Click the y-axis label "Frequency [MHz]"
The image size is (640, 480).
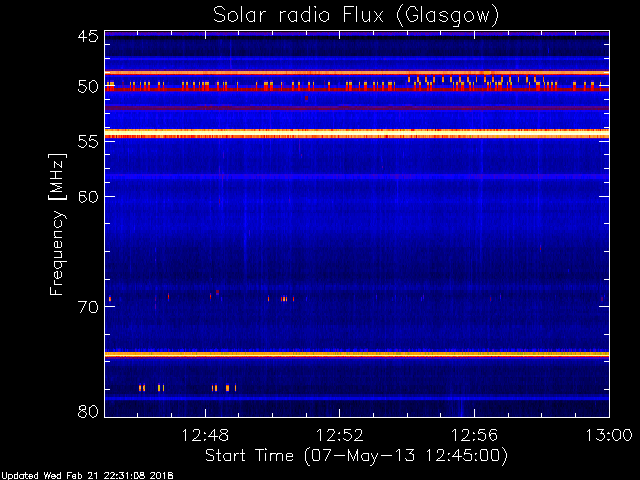58,224
